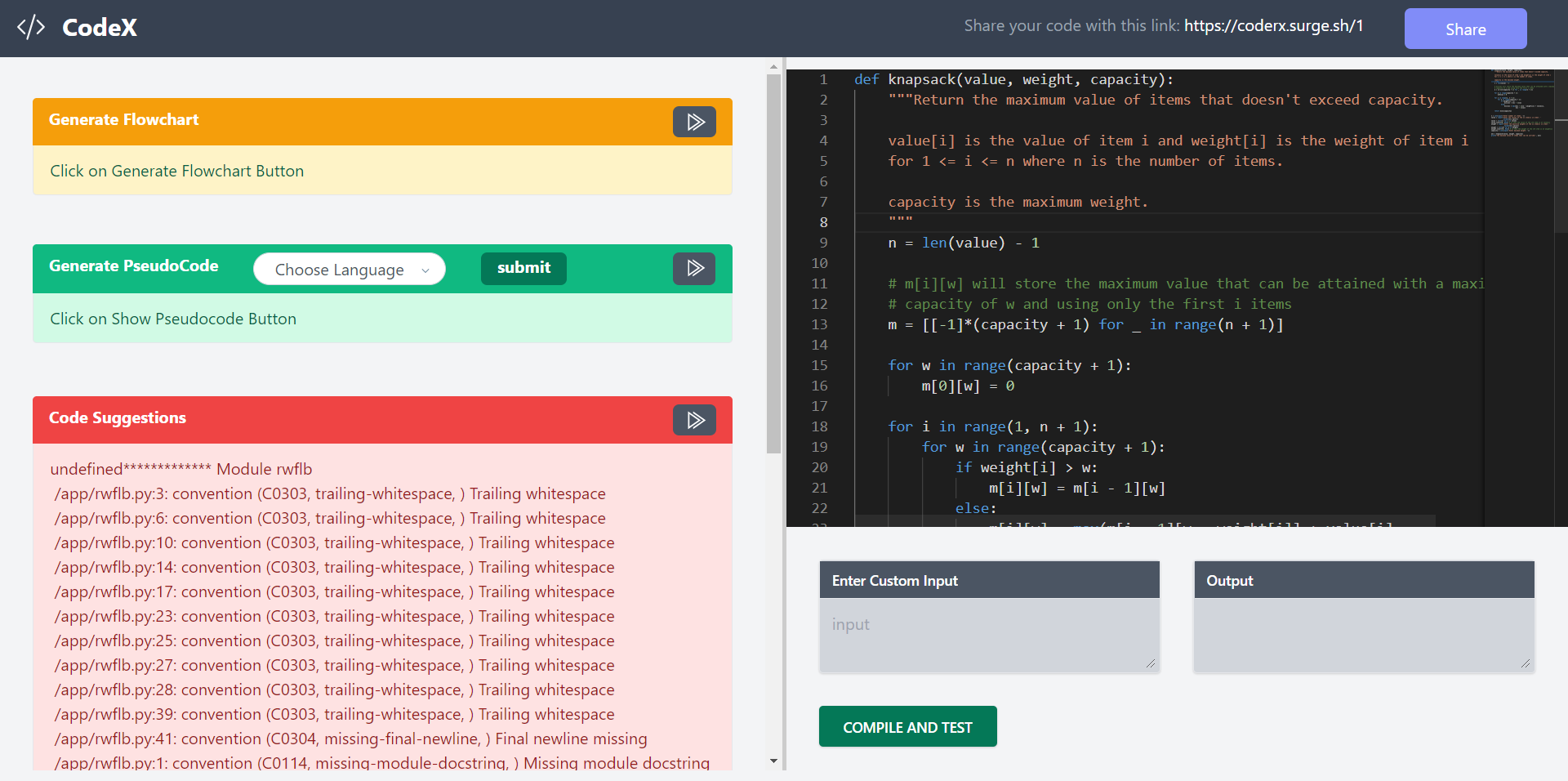Click line 16 'm[0][w] = 0'
1568x781 pixels.
pyautogui.click(x=968, y=386)
